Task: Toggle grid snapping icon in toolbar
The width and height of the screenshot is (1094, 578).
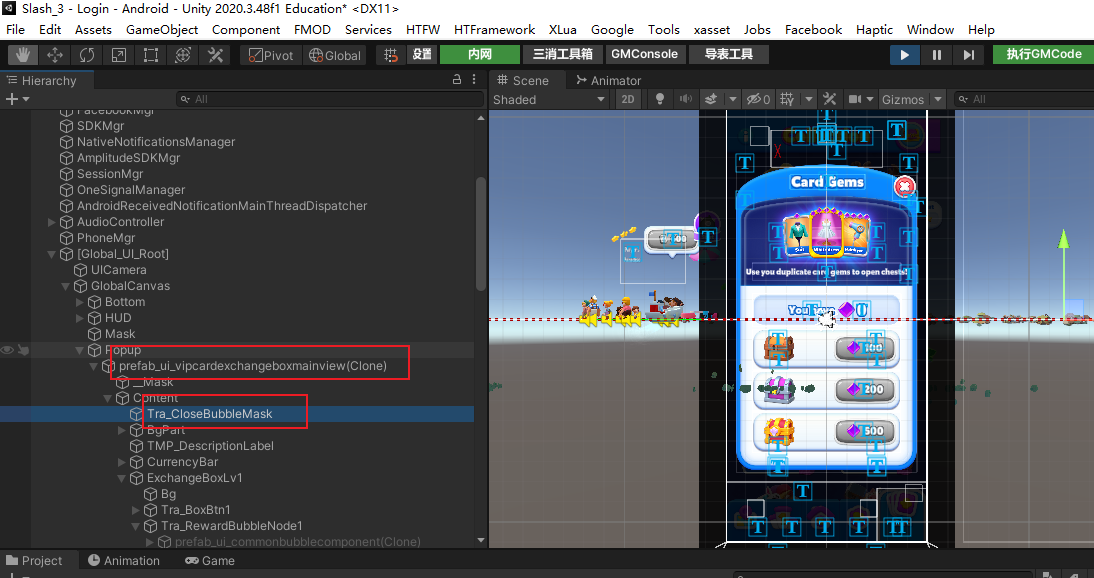Action: pyautogui.click(x=391, y=54)
